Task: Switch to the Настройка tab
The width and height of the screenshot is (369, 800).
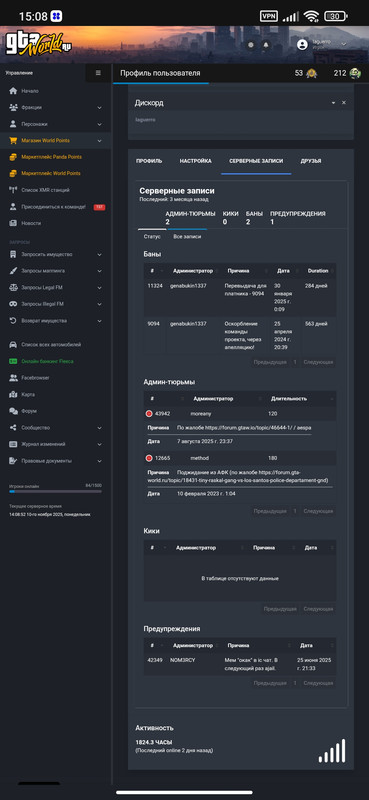Action: pos(195,161)
